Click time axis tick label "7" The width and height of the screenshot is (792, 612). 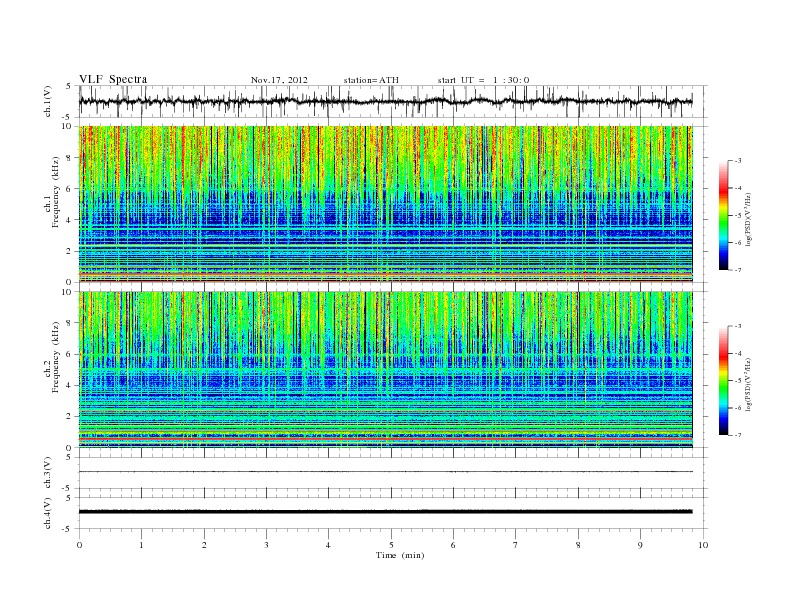coord(516,545)
